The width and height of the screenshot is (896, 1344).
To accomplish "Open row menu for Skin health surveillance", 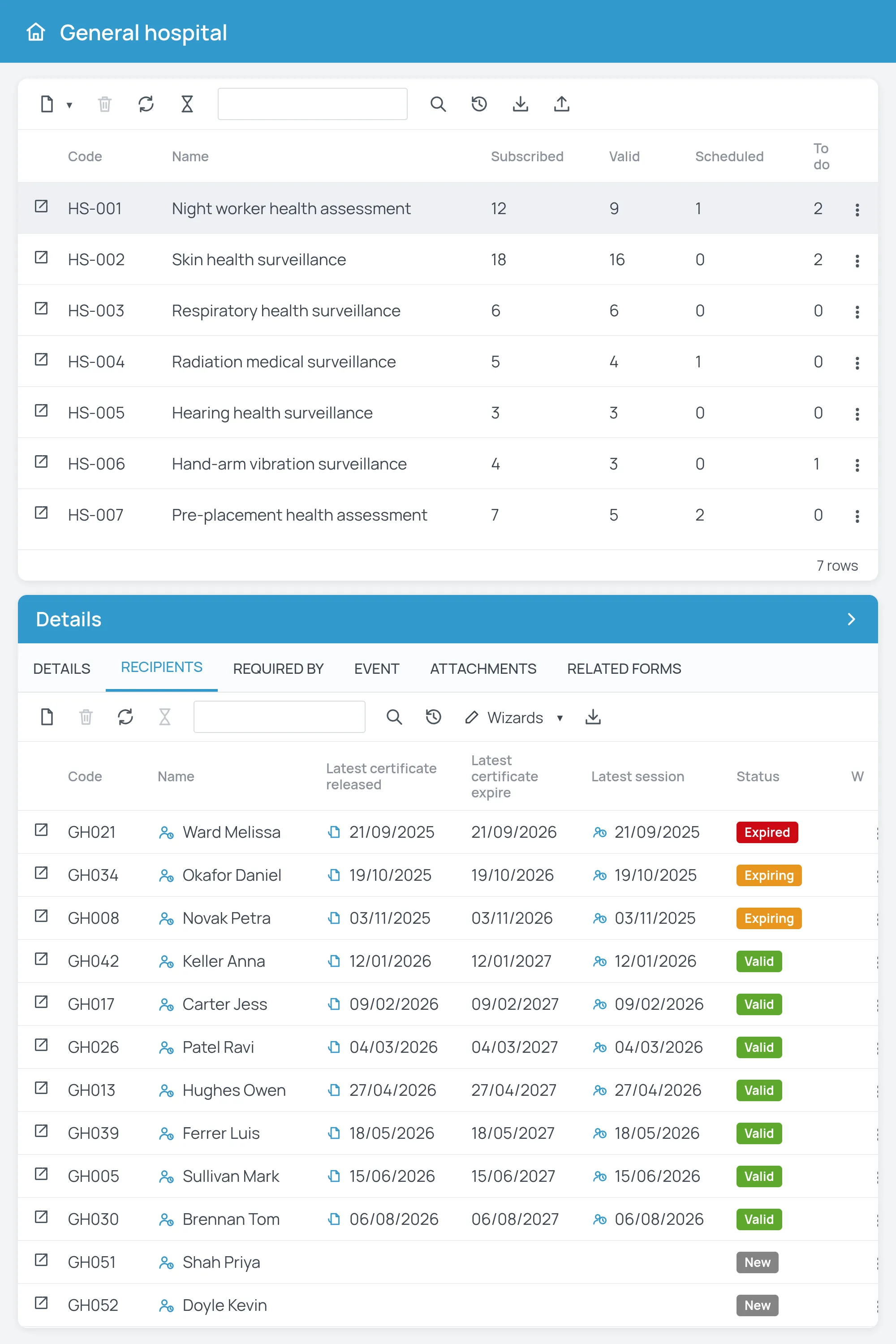I will click(857, 261).
